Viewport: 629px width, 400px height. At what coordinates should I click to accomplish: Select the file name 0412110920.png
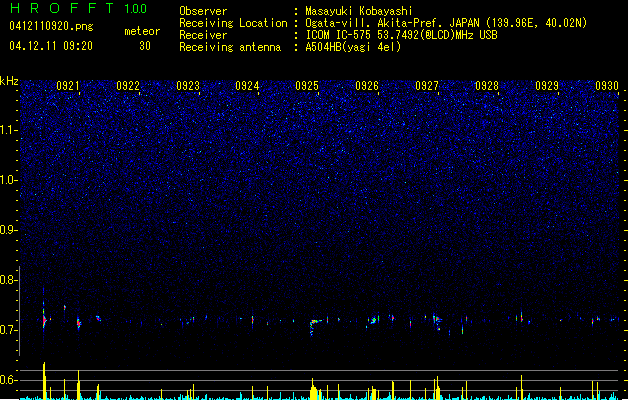[x=51, y=26]
